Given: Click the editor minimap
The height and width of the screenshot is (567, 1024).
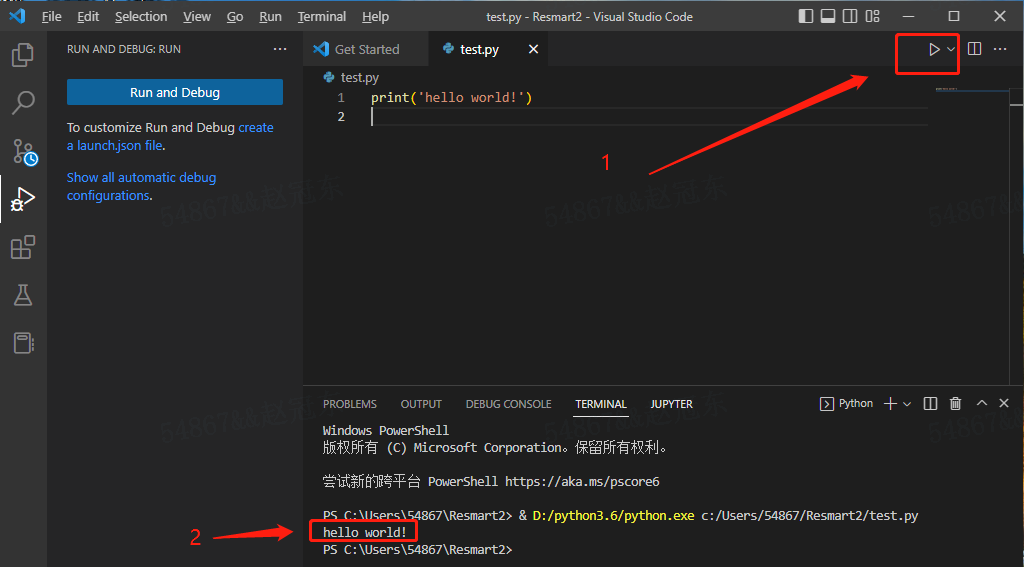Looking at the screenshot, I should coord(971,91).
